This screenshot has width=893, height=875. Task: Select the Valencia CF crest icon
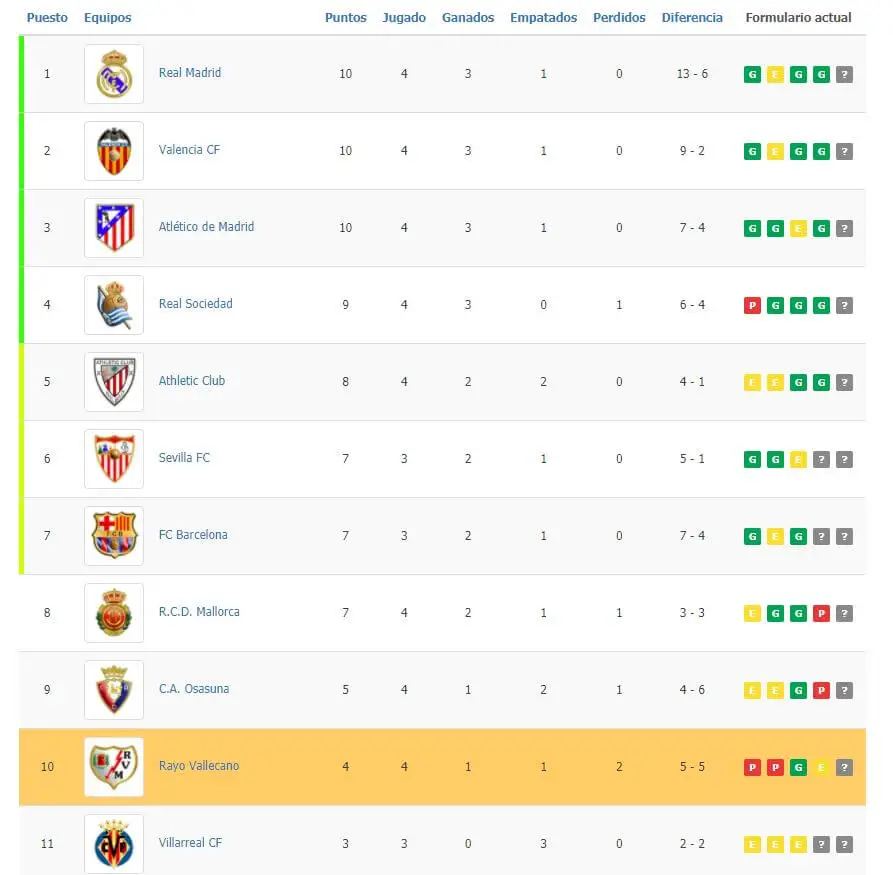click(113, 151)
